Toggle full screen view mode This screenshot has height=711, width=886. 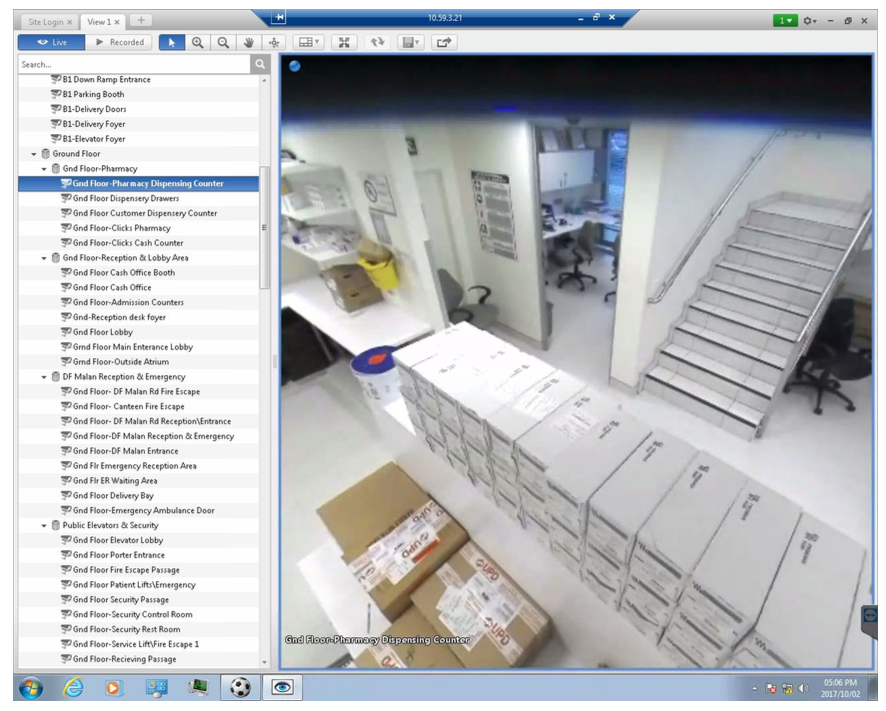click(344, 42)
